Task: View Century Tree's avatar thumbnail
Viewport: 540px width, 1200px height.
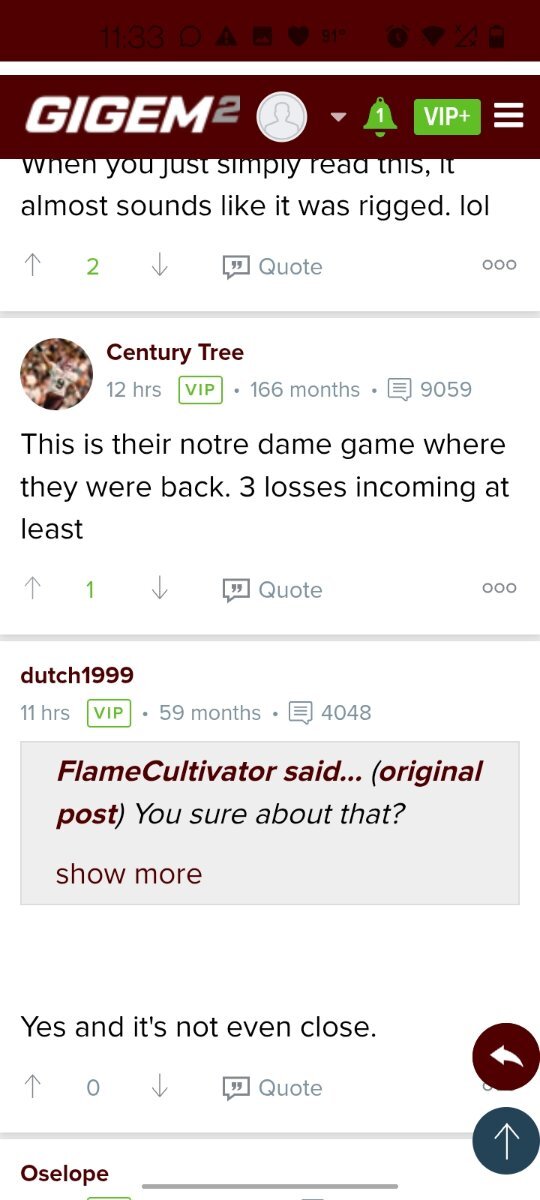Action: point(56,374)
